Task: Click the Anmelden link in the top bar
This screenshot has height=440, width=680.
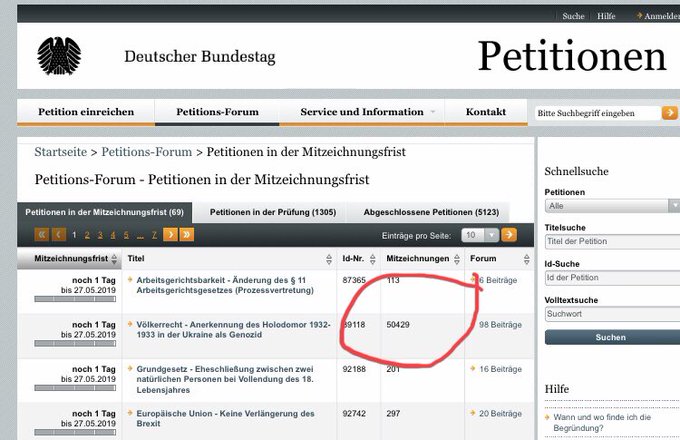Action: click(x=661, y=16)
